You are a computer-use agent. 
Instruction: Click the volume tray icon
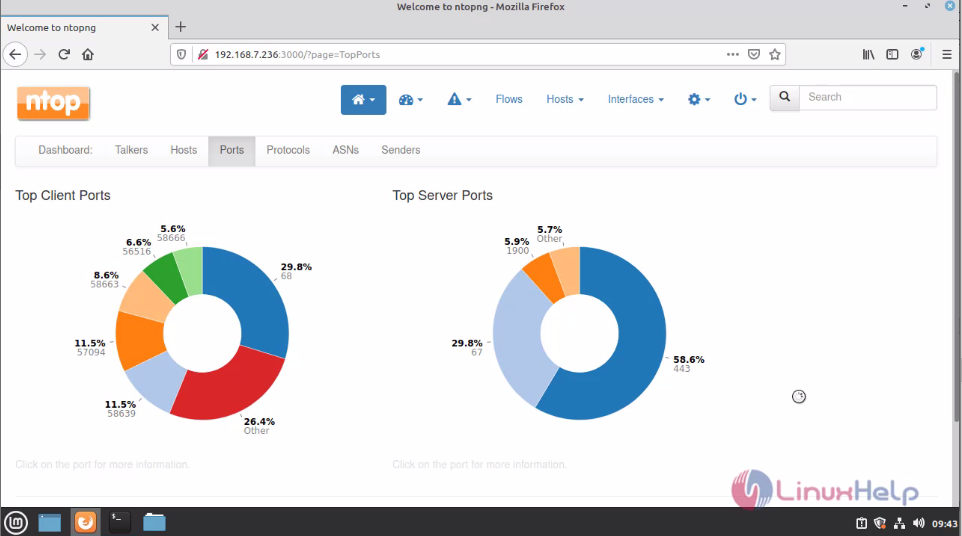tap(918, 523)
